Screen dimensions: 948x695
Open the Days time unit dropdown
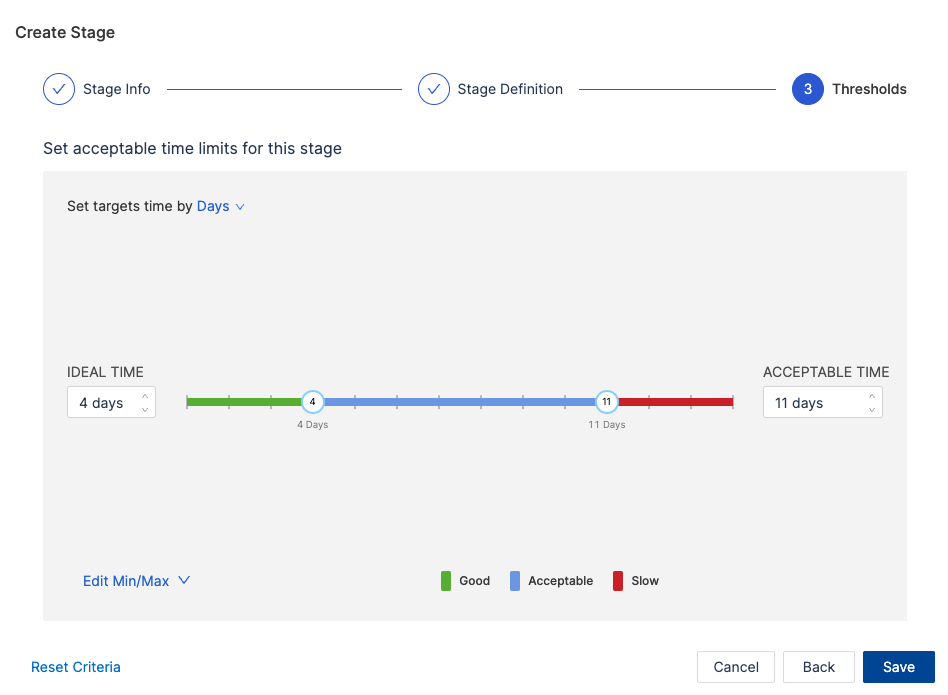point(220,206)
